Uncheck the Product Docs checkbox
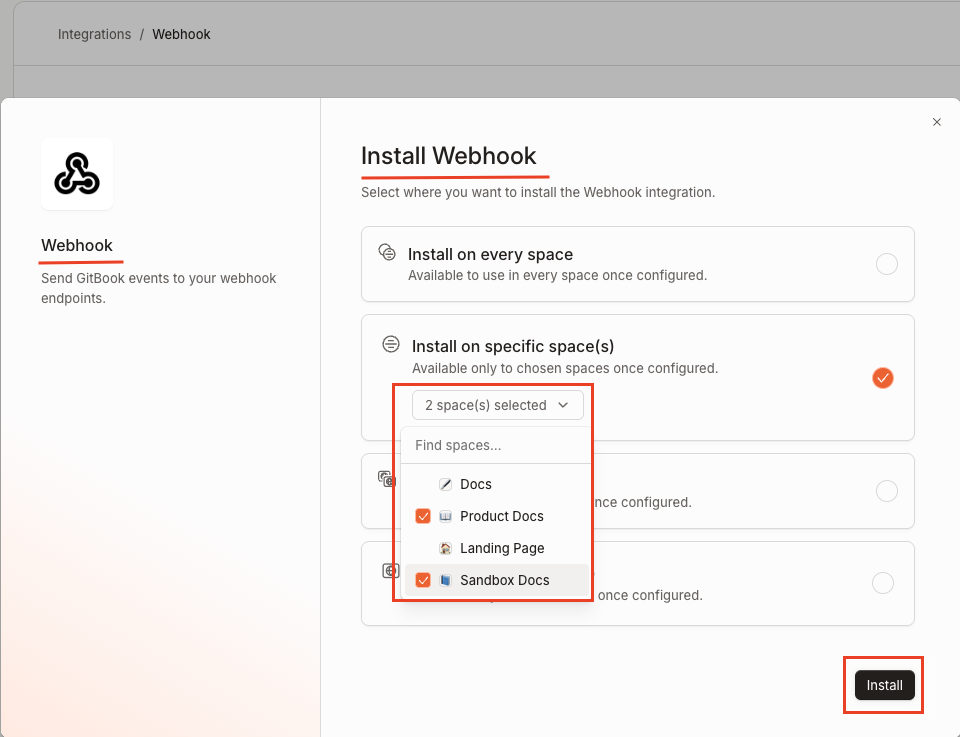Image resolution: width=960 pixels, height=737 pixels. coord(422,516)
